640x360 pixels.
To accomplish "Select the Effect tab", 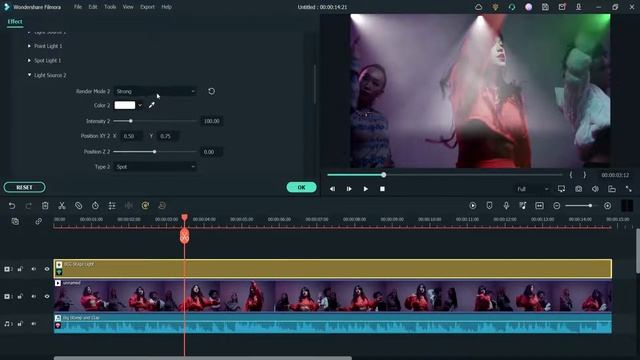I will click(x=15, y=22).
